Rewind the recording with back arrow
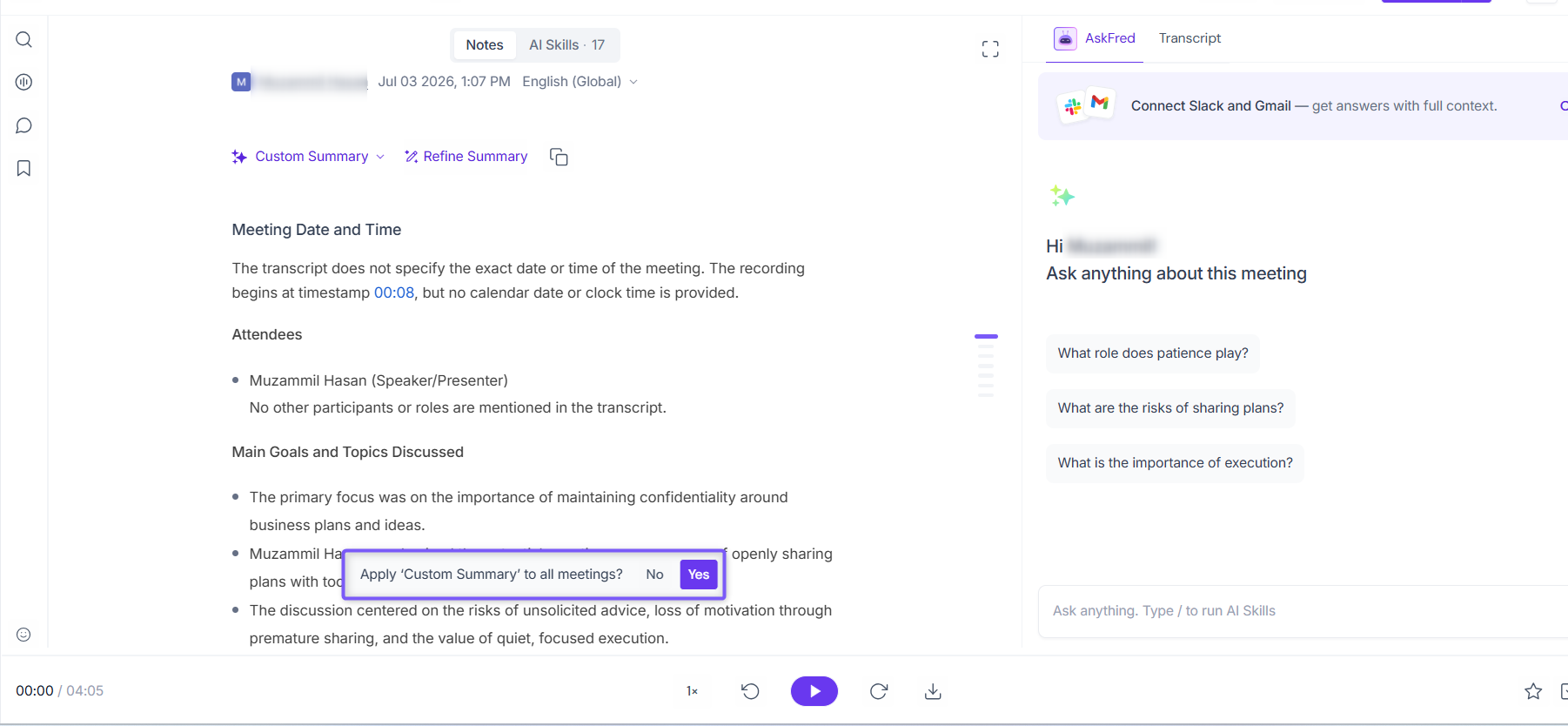The image size is (1568, 726). click(750, 691)
